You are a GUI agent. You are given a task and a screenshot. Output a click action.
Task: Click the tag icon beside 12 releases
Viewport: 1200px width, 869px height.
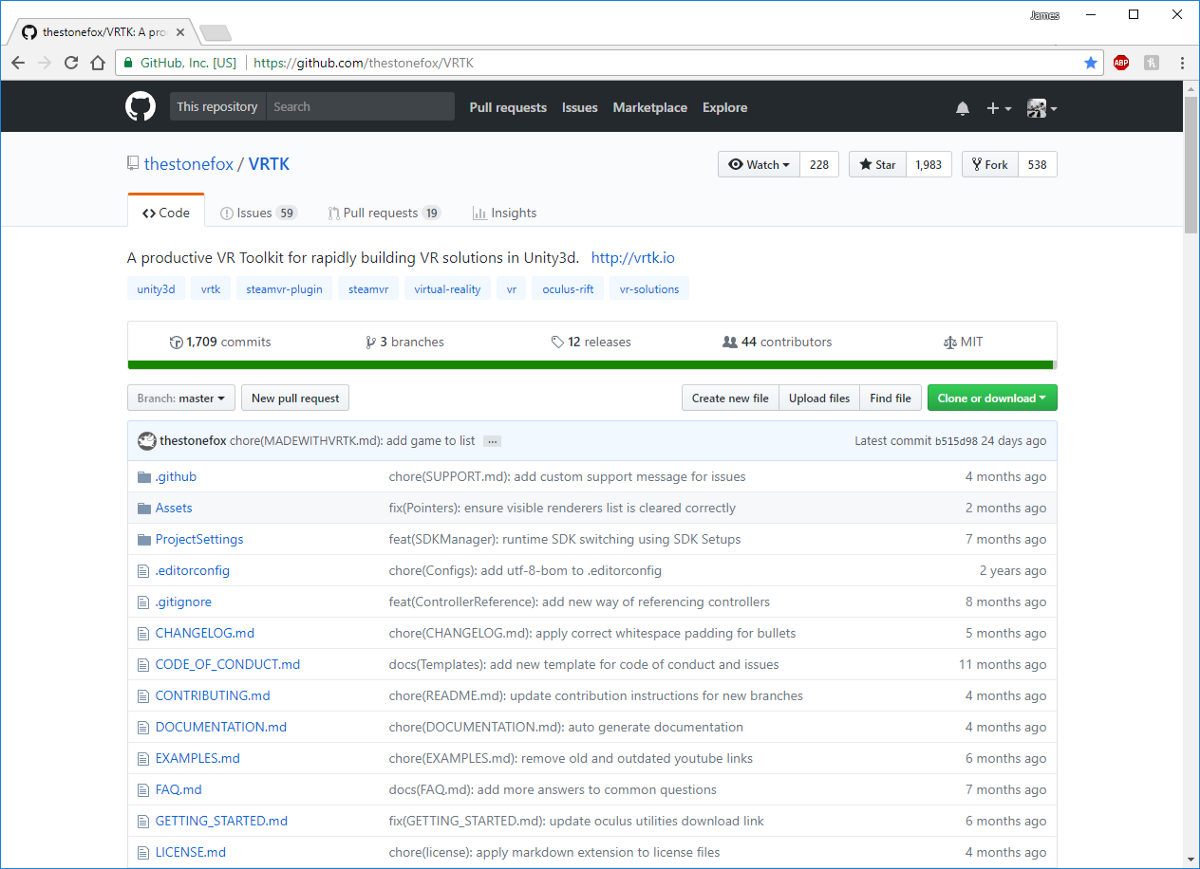(557, 341)
